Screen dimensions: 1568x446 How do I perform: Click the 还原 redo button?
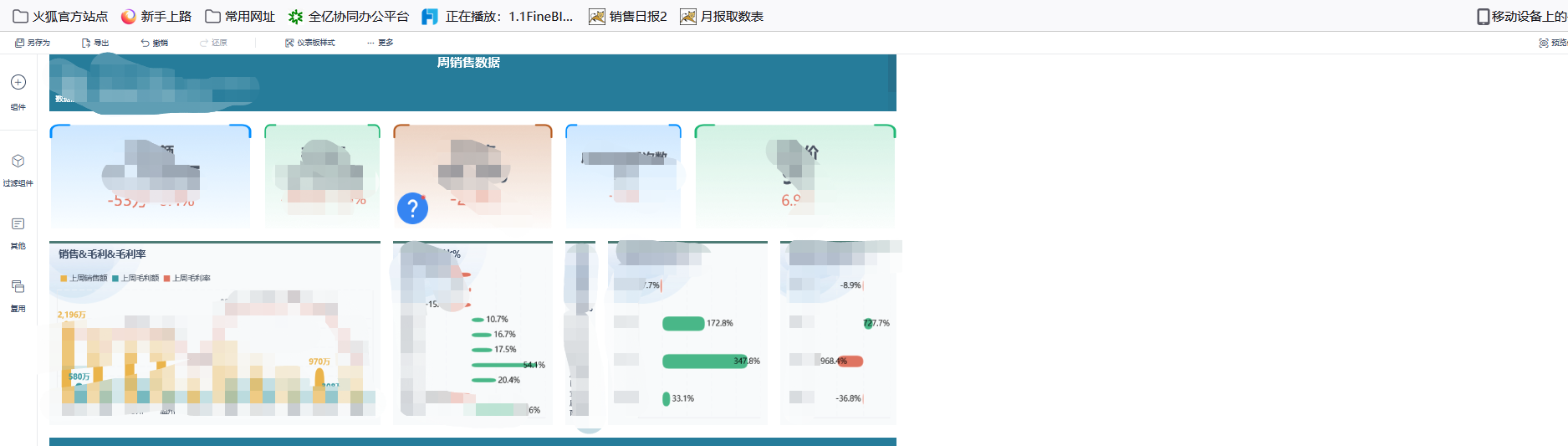pyautogui.click(x=213, y=43)
